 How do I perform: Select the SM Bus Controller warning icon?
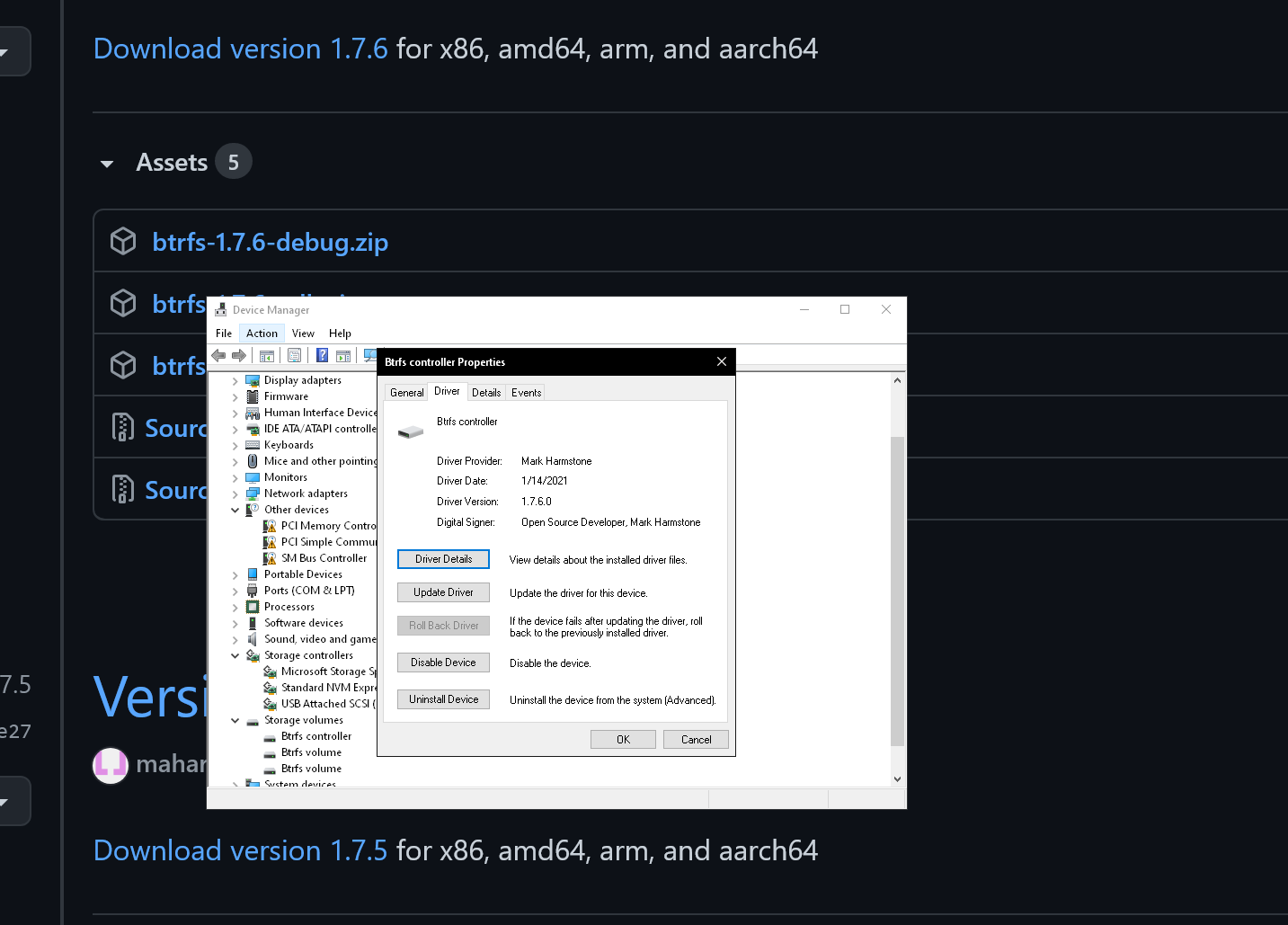point(271,557)
